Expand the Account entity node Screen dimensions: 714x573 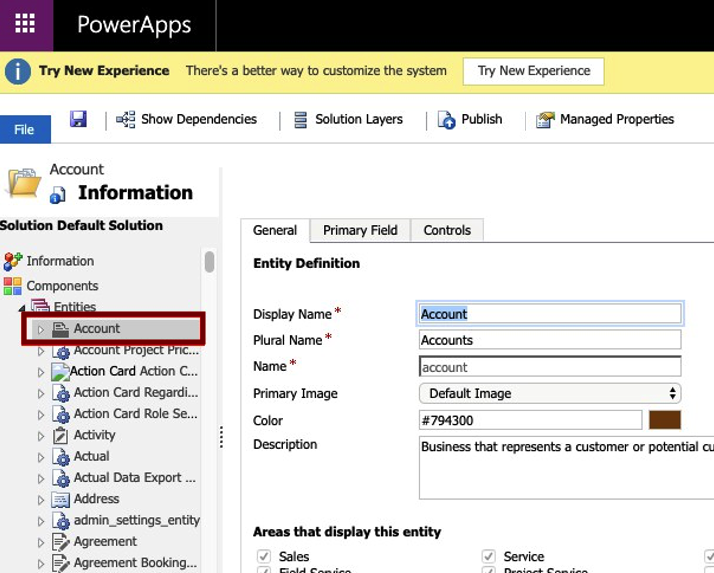(x=41, y=329)
